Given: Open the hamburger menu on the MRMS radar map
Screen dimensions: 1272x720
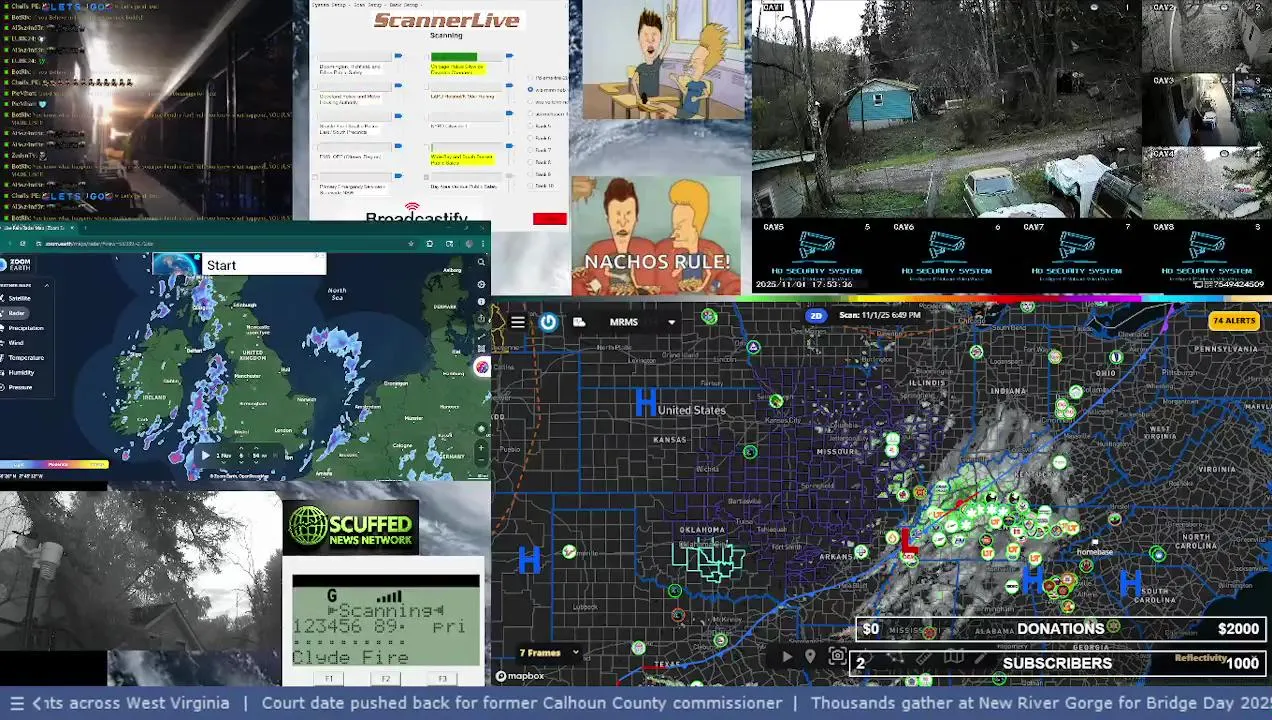Looking at the screenshot, I should 517,322.
